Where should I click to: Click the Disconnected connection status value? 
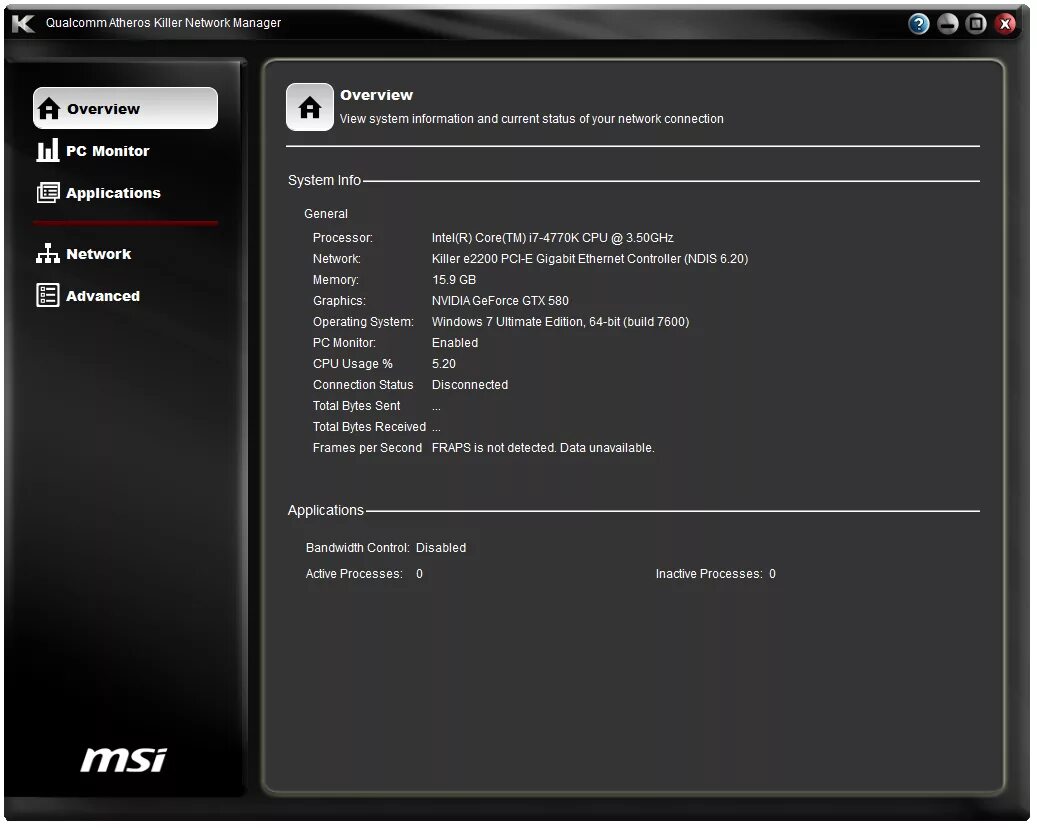click(470, 385)
